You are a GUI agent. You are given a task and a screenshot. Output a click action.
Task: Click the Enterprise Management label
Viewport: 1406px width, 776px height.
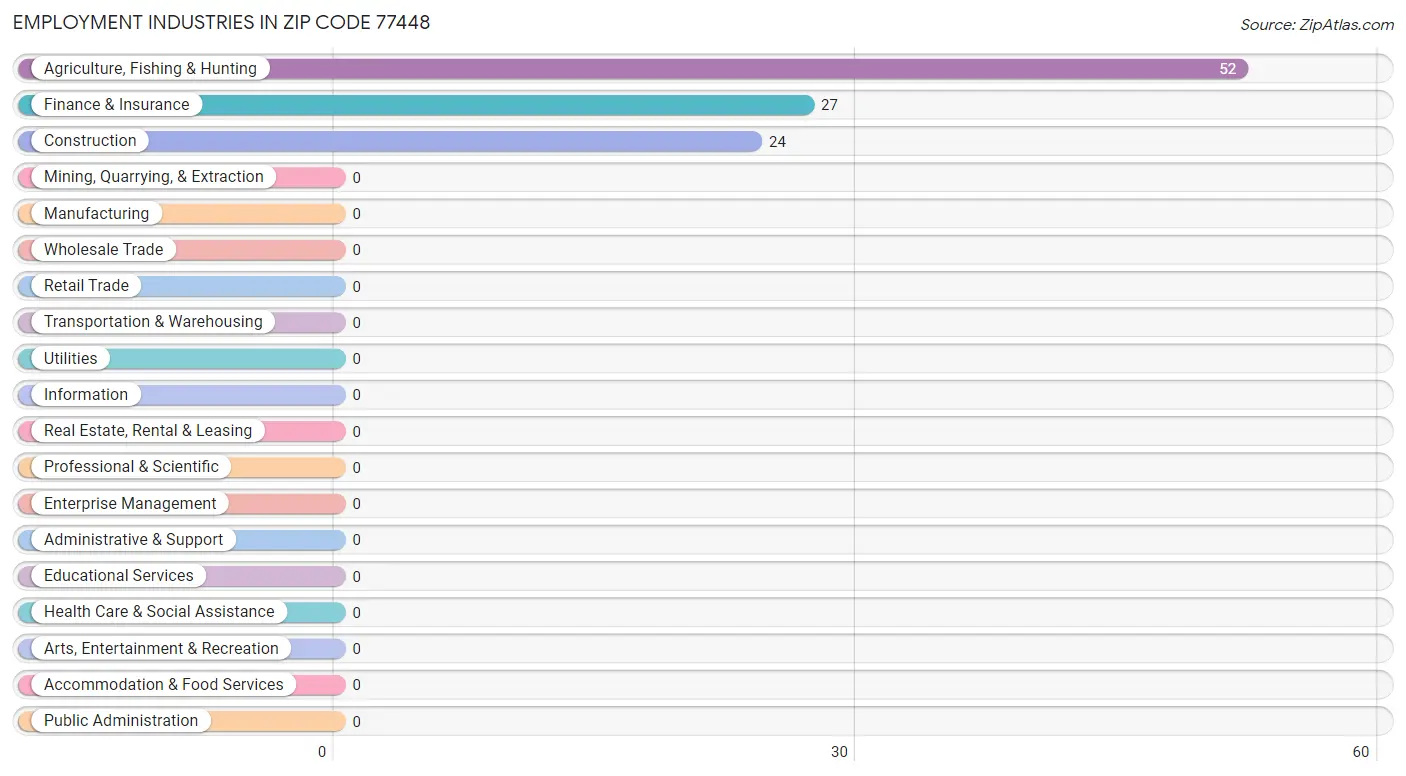click(x=130, y=504)
